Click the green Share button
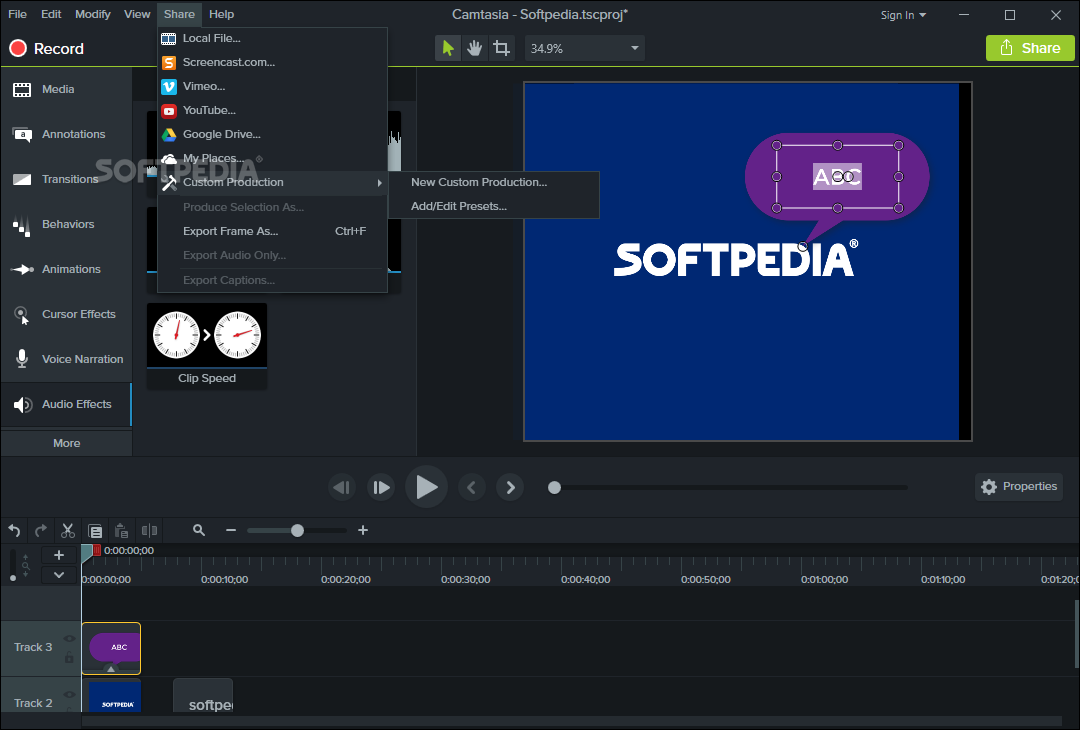This screenshot has height=730, width=1080. (1030, 48)
